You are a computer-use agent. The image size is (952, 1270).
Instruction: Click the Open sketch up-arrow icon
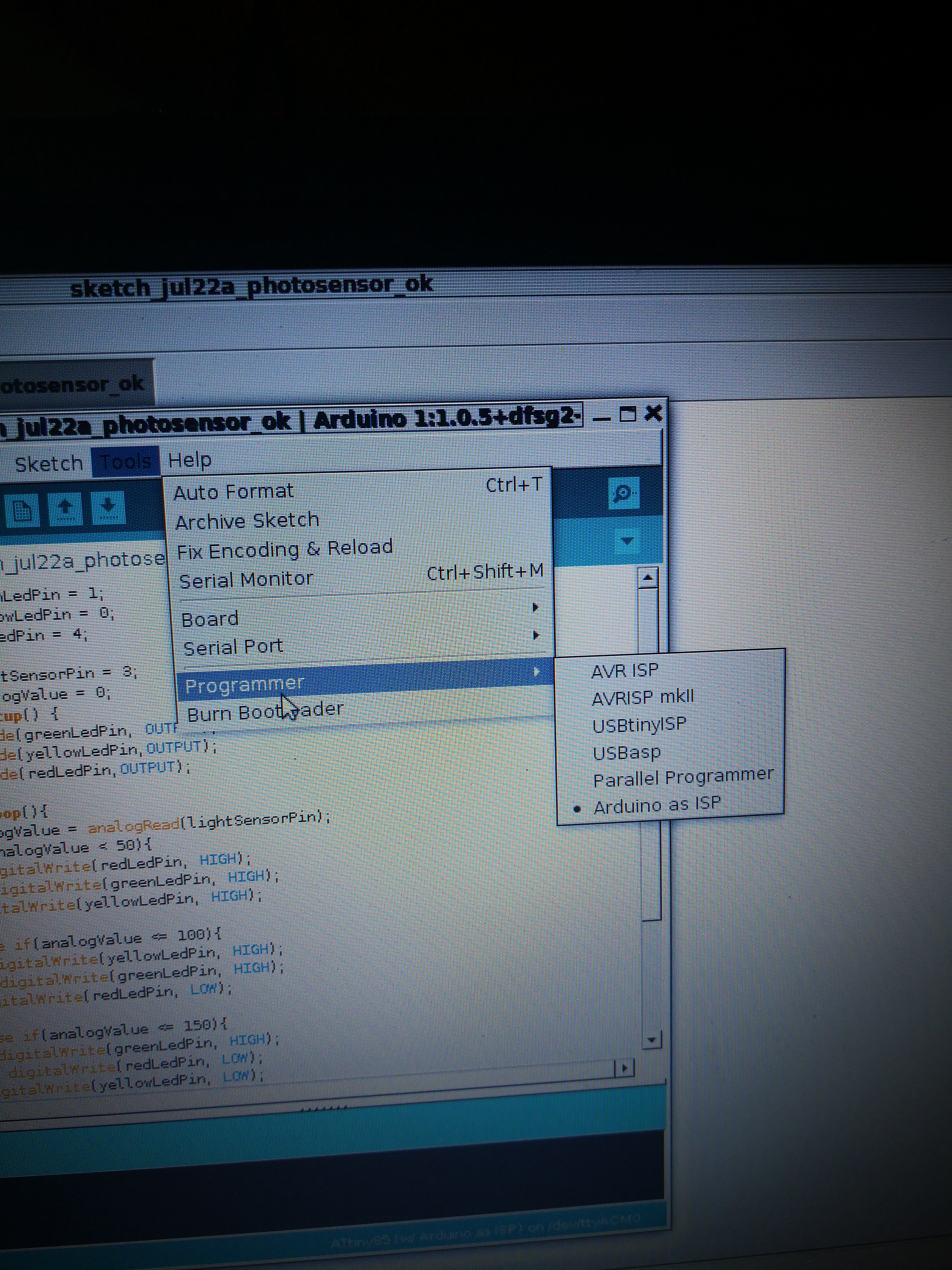[x=65, y=509]
